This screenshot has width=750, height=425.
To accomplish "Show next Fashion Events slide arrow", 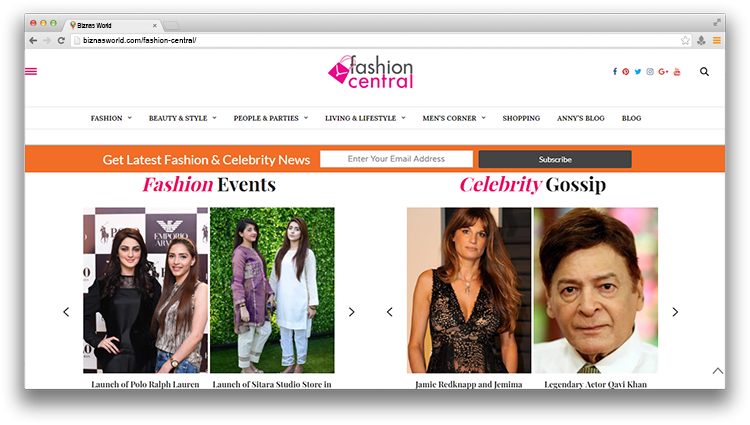I will tap(352, 312).
